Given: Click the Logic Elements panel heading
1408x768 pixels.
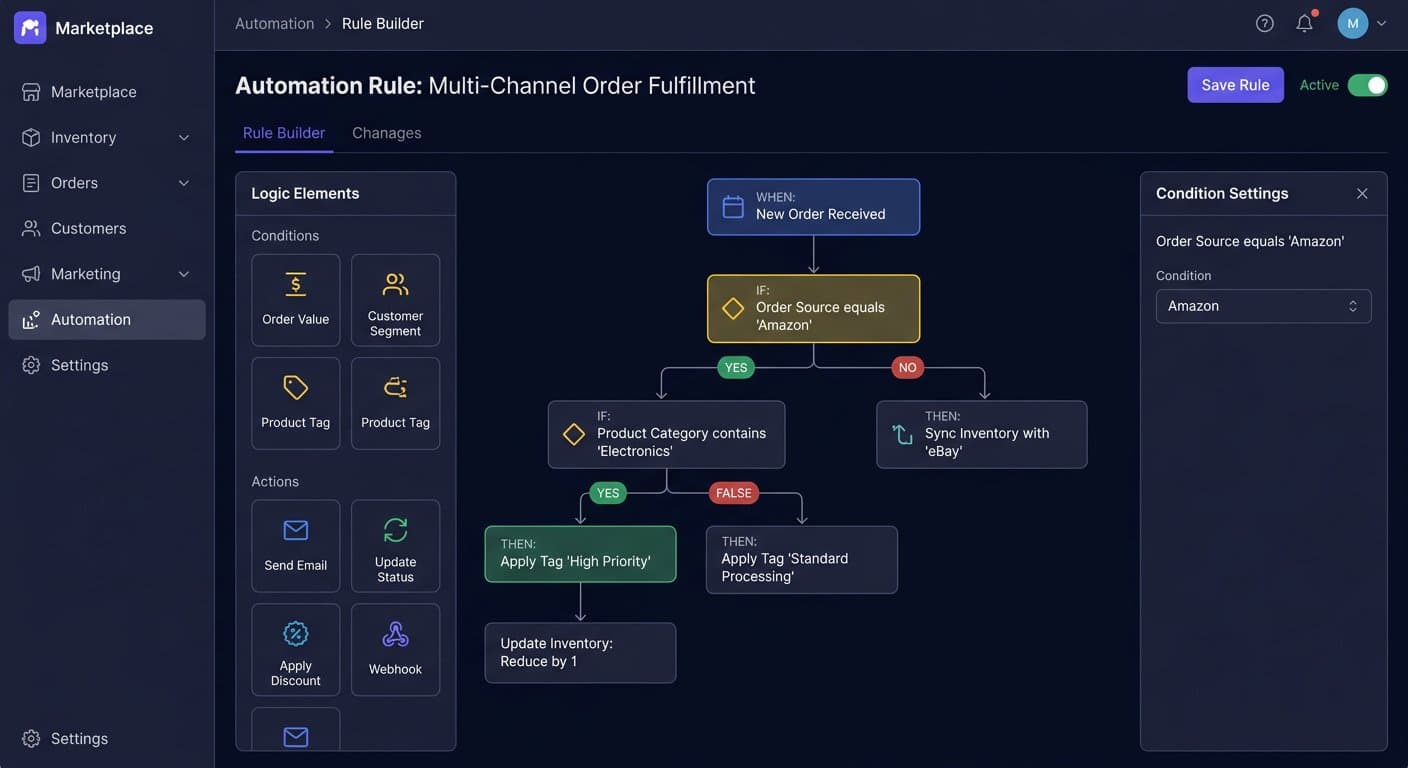Looking at the screenshot, I should pos(305,194).
